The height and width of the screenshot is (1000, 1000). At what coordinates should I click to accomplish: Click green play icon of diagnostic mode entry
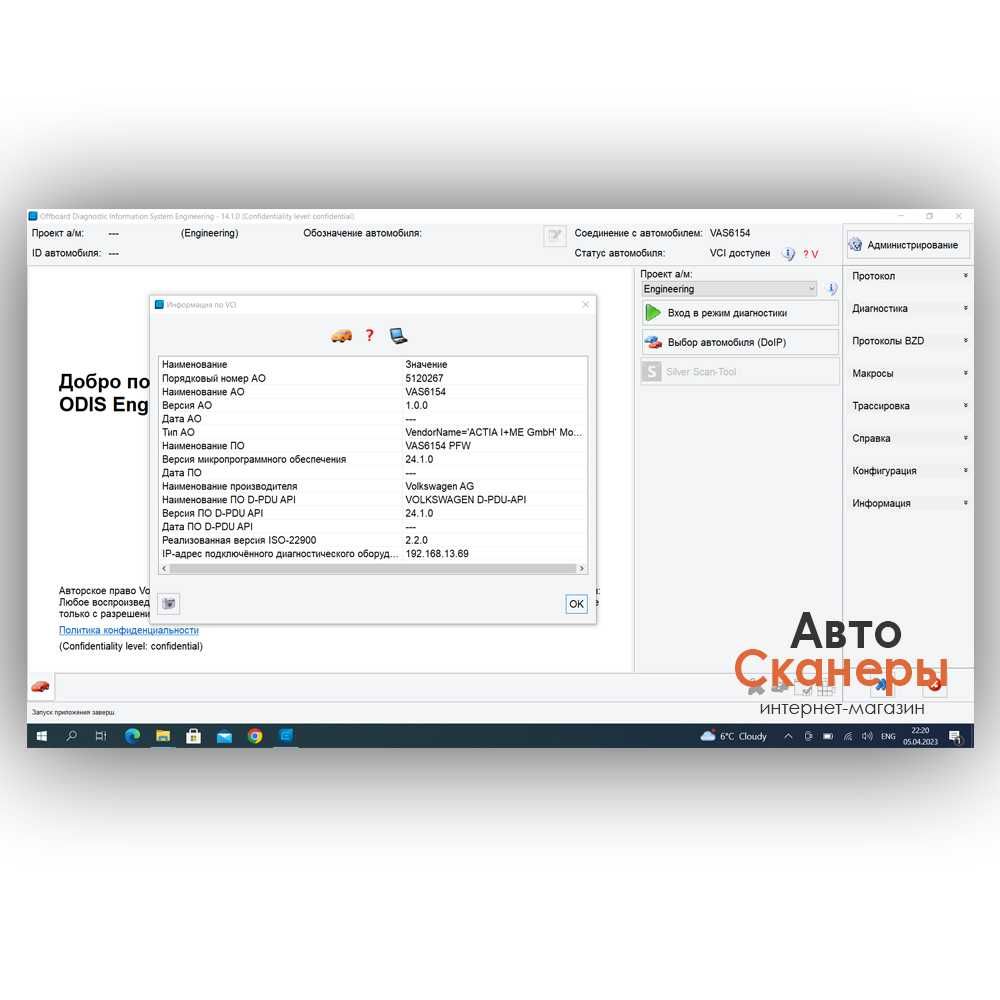click(652, 312)
